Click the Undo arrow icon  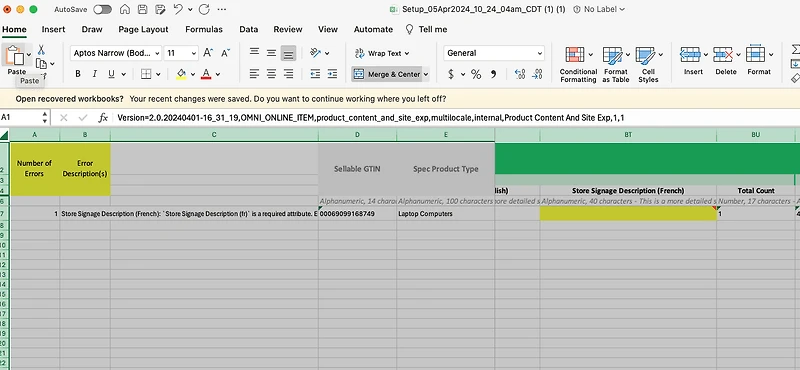(178, 9)
